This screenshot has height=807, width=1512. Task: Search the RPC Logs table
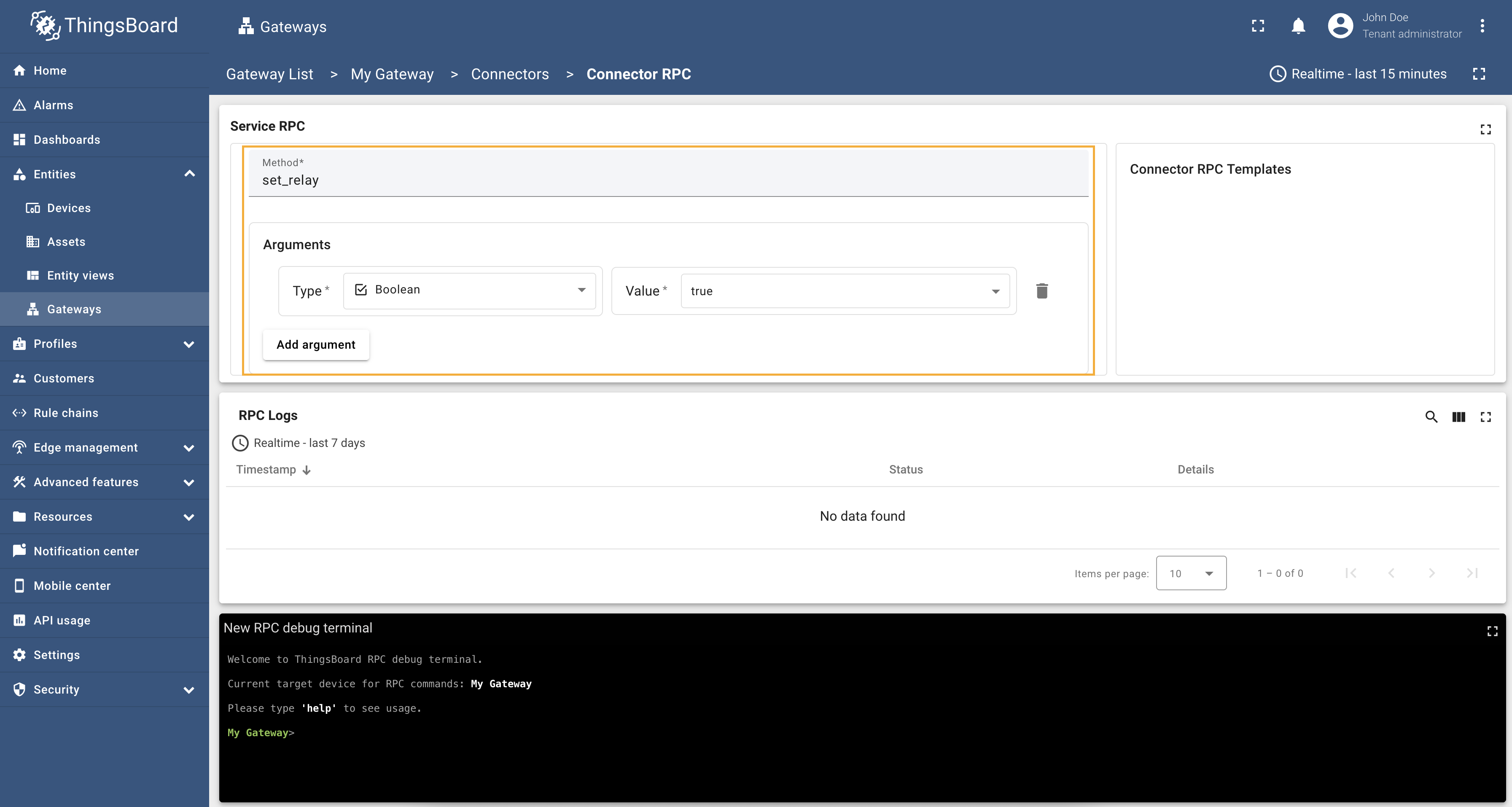click(1431, 417)
